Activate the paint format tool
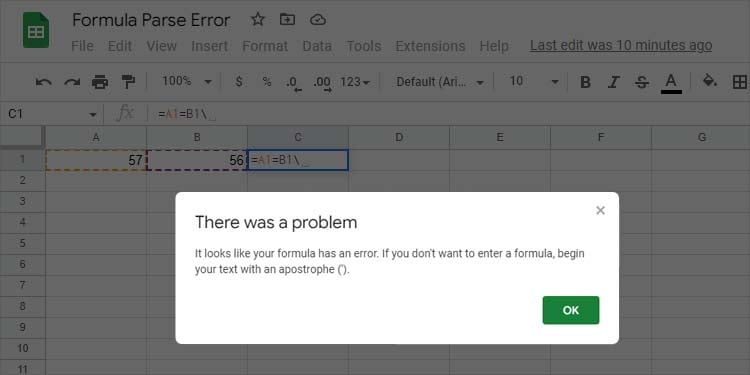 point(128,82)
